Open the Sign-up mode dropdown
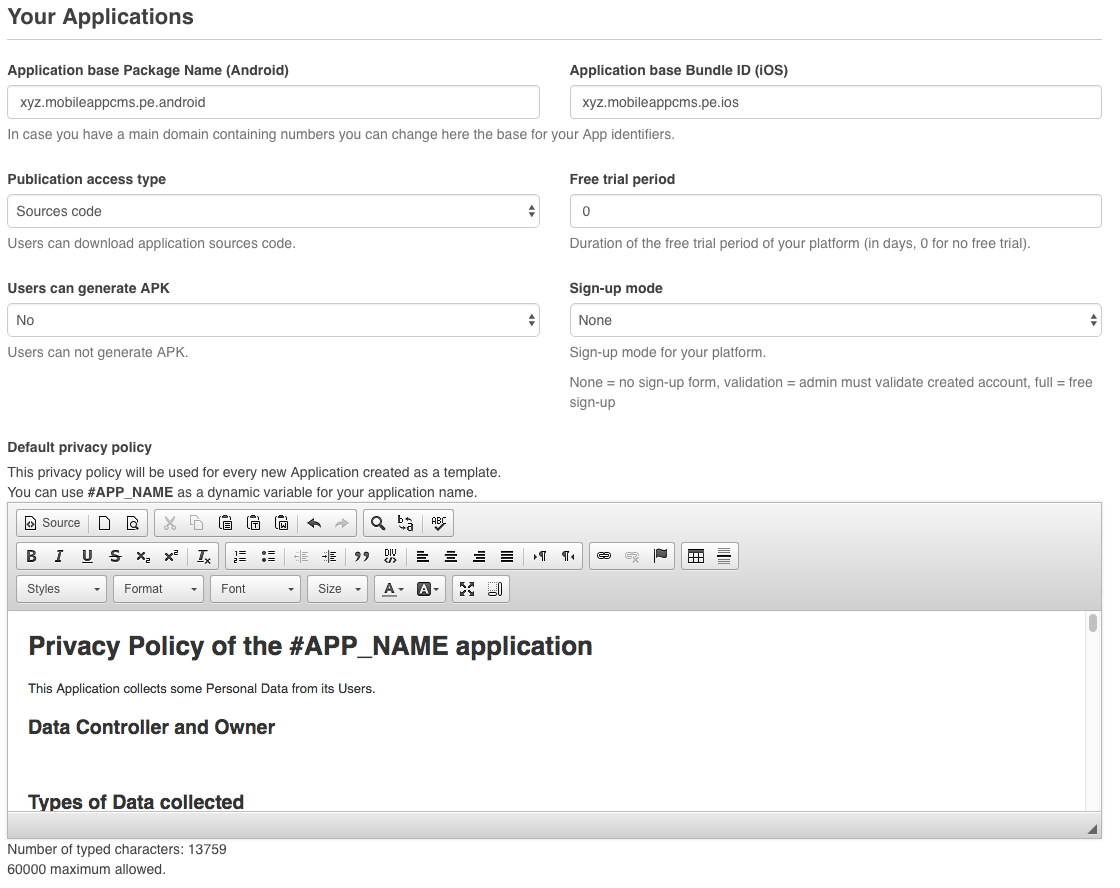 [835, 320]
